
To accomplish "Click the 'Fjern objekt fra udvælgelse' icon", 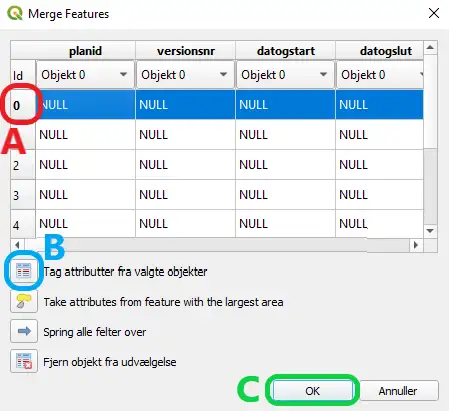I will click(x=24, y=361).
